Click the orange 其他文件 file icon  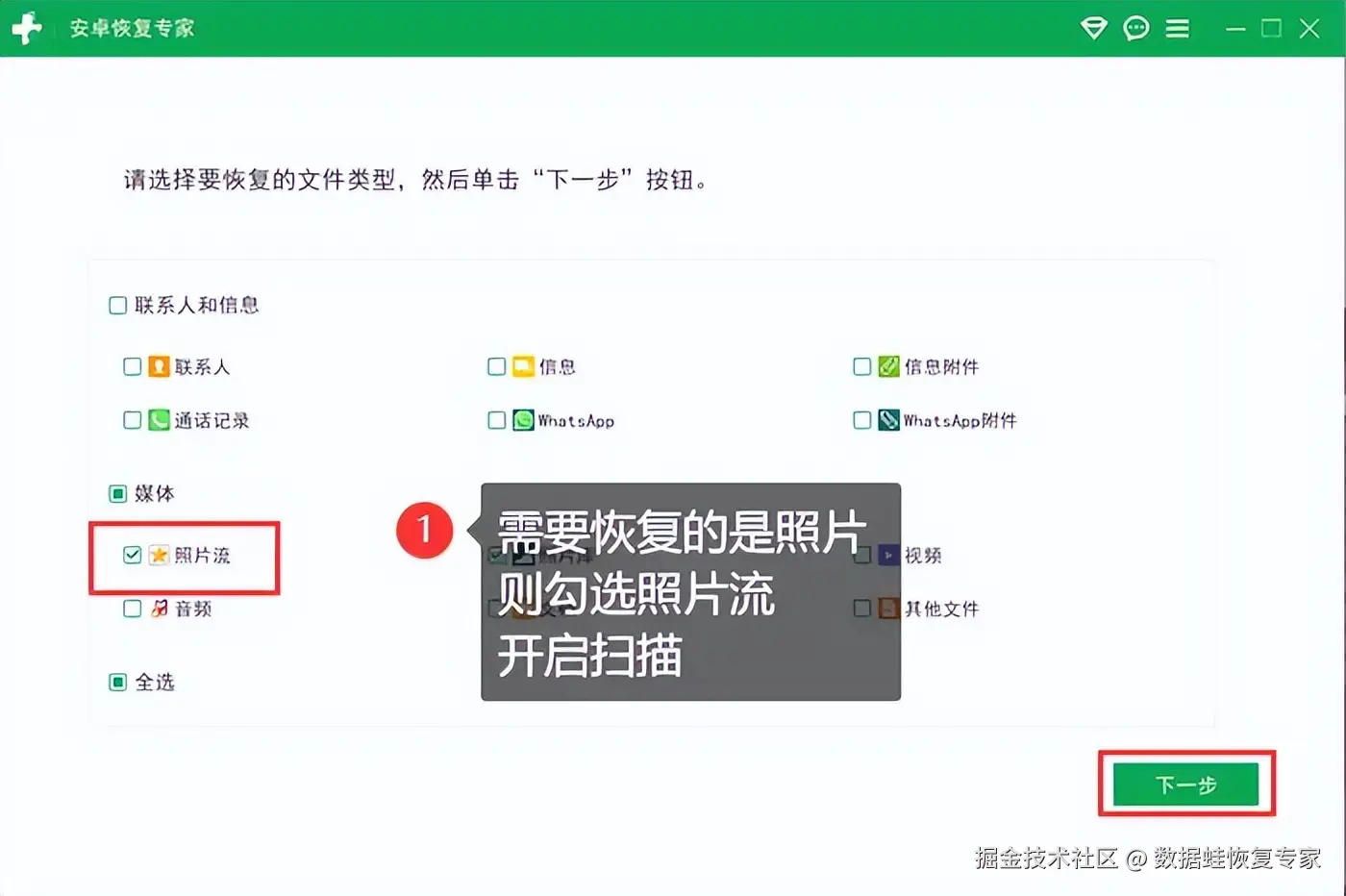coord(888,609)
